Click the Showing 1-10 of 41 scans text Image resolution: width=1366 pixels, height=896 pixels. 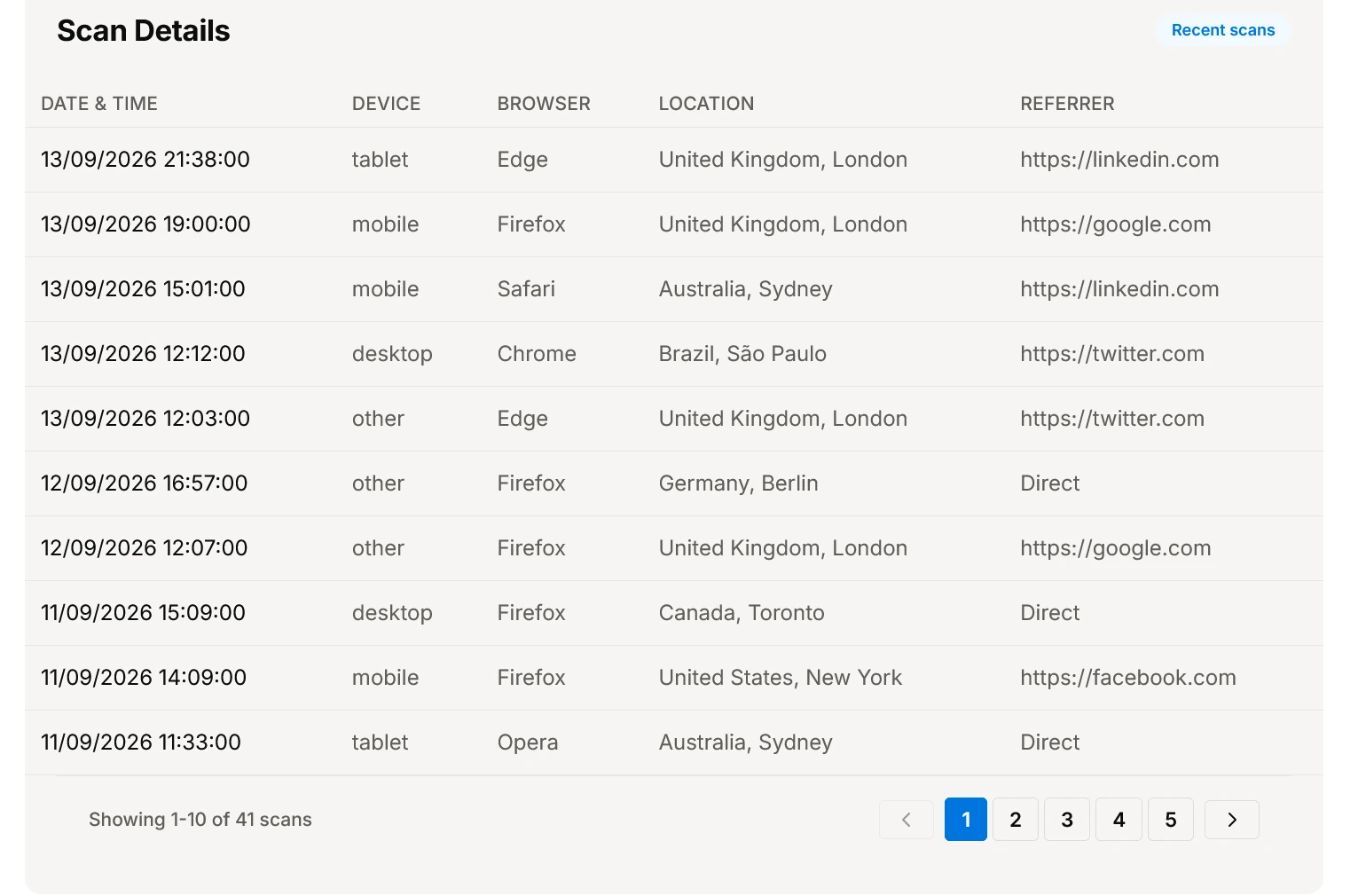[x=200, y=820]
